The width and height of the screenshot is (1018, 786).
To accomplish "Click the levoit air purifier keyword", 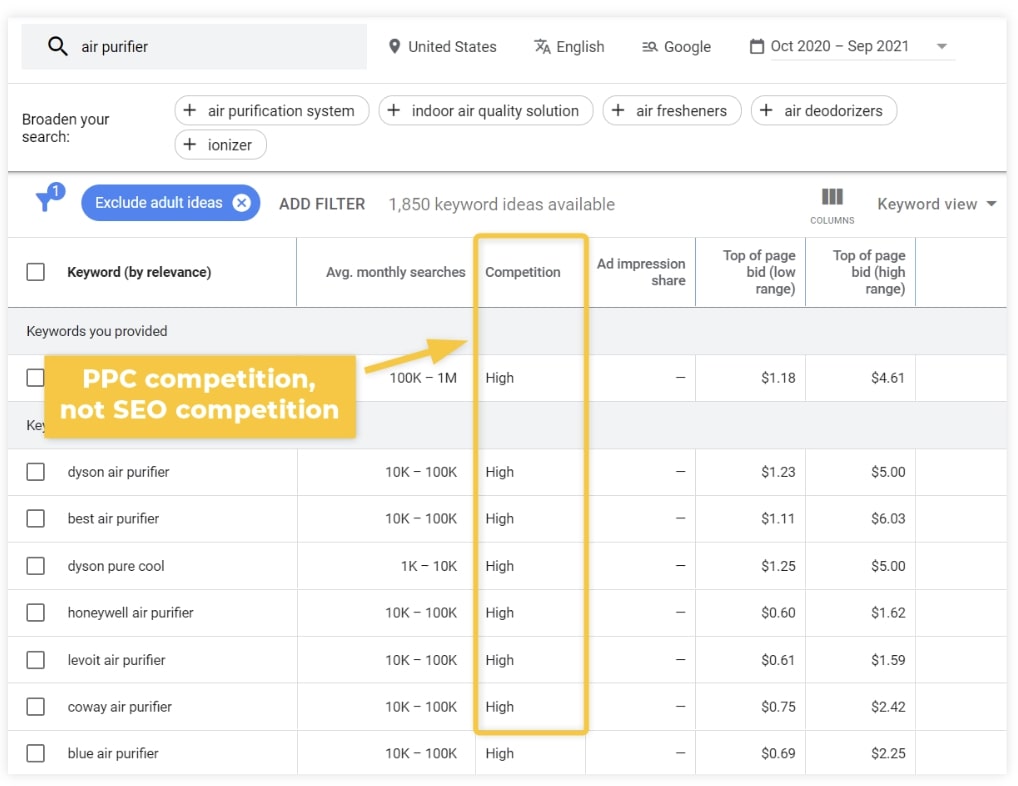I will [x=116, y=660].
